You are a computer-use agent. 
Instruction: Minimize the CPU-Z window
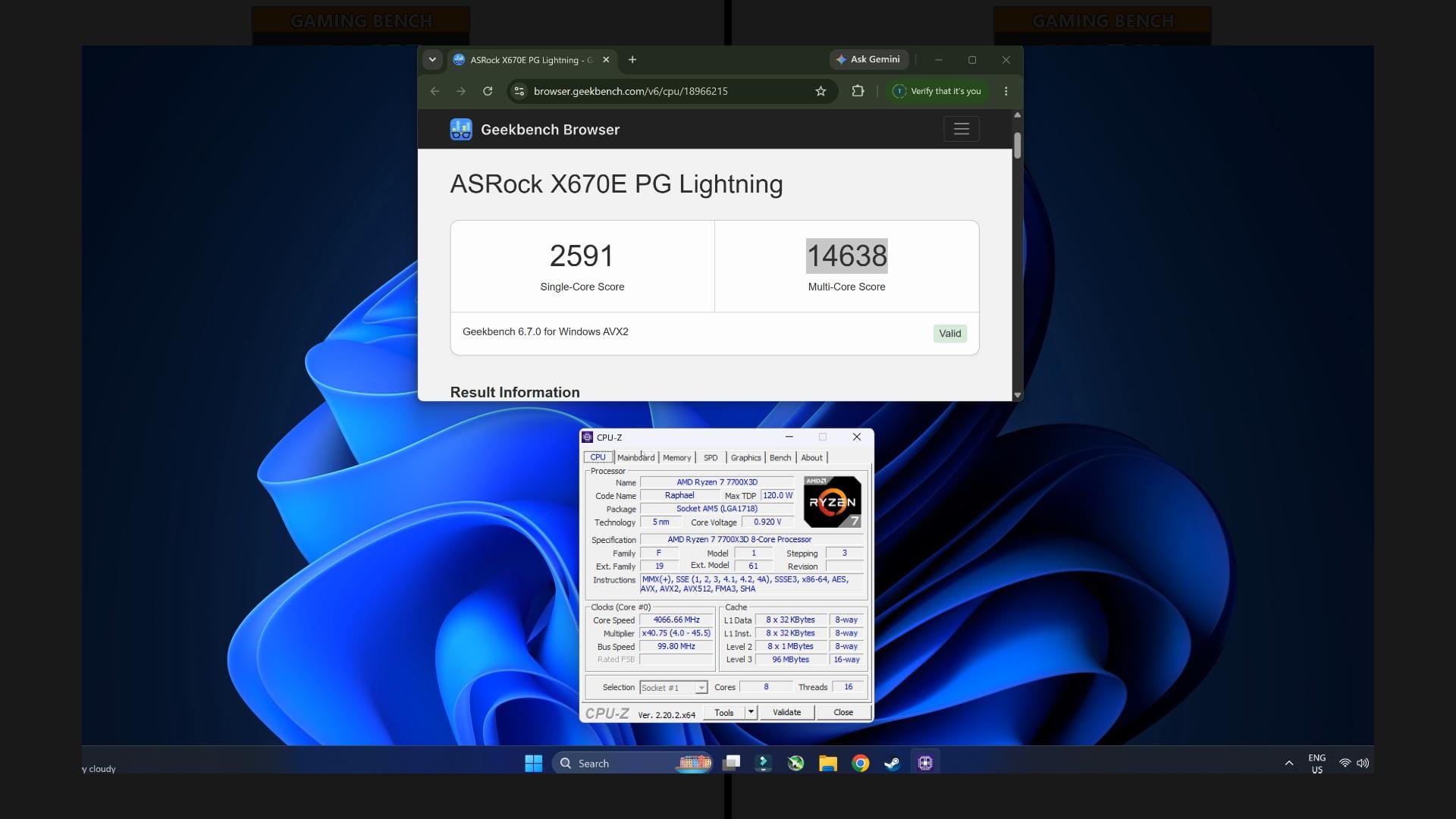click(789, 437)
